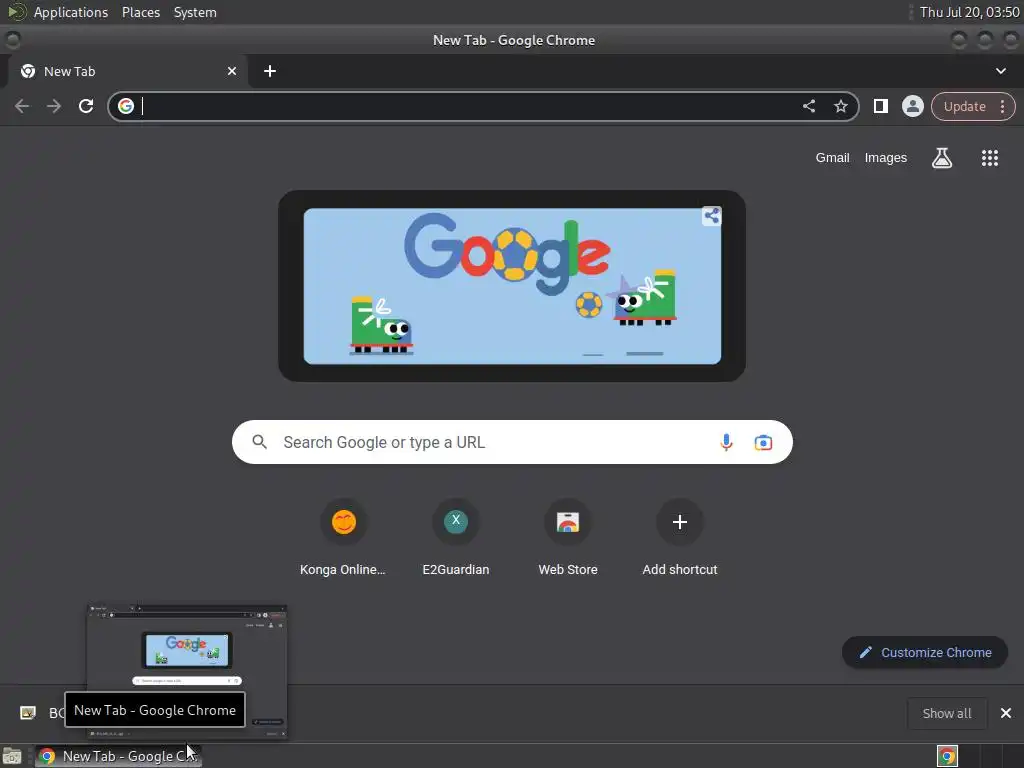Click Show all downloads button
This screenshot has height=768, width=1024.
947,713
